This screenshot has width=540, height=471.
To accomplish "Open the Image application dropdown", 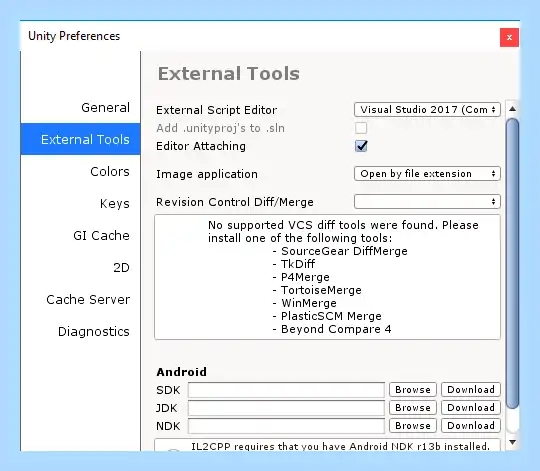I will 427,174.
